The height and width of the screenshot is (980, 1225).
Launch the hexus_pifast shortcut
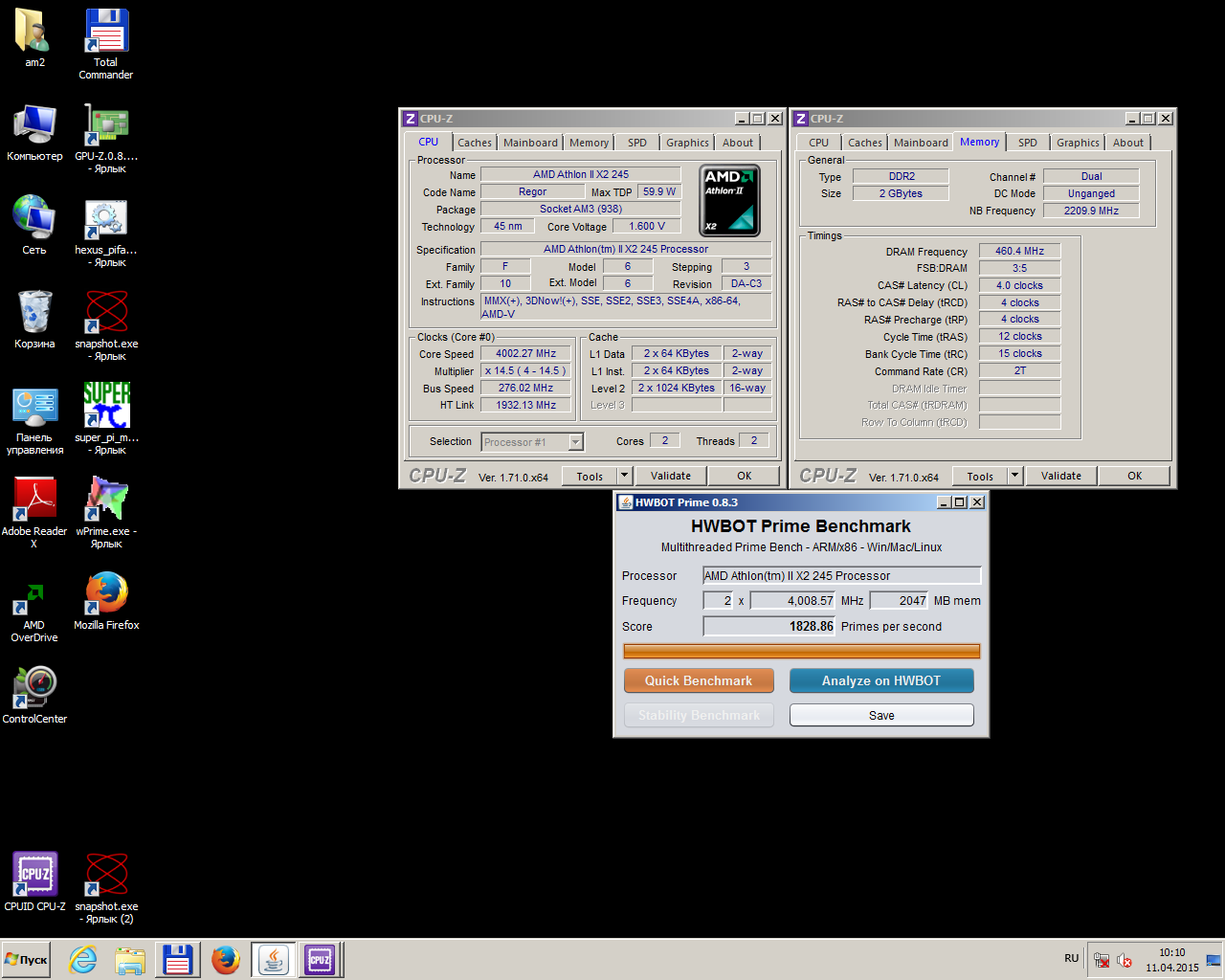click(106, 232)
